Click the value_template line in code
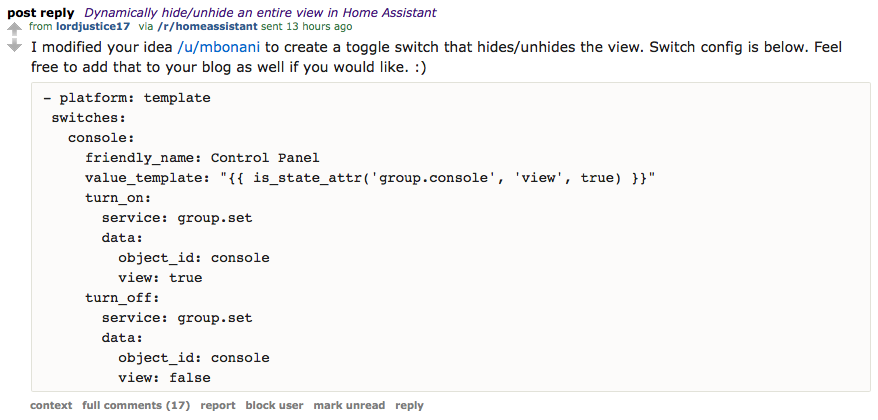Screen dimensions: 878x420 coord(370,178)
